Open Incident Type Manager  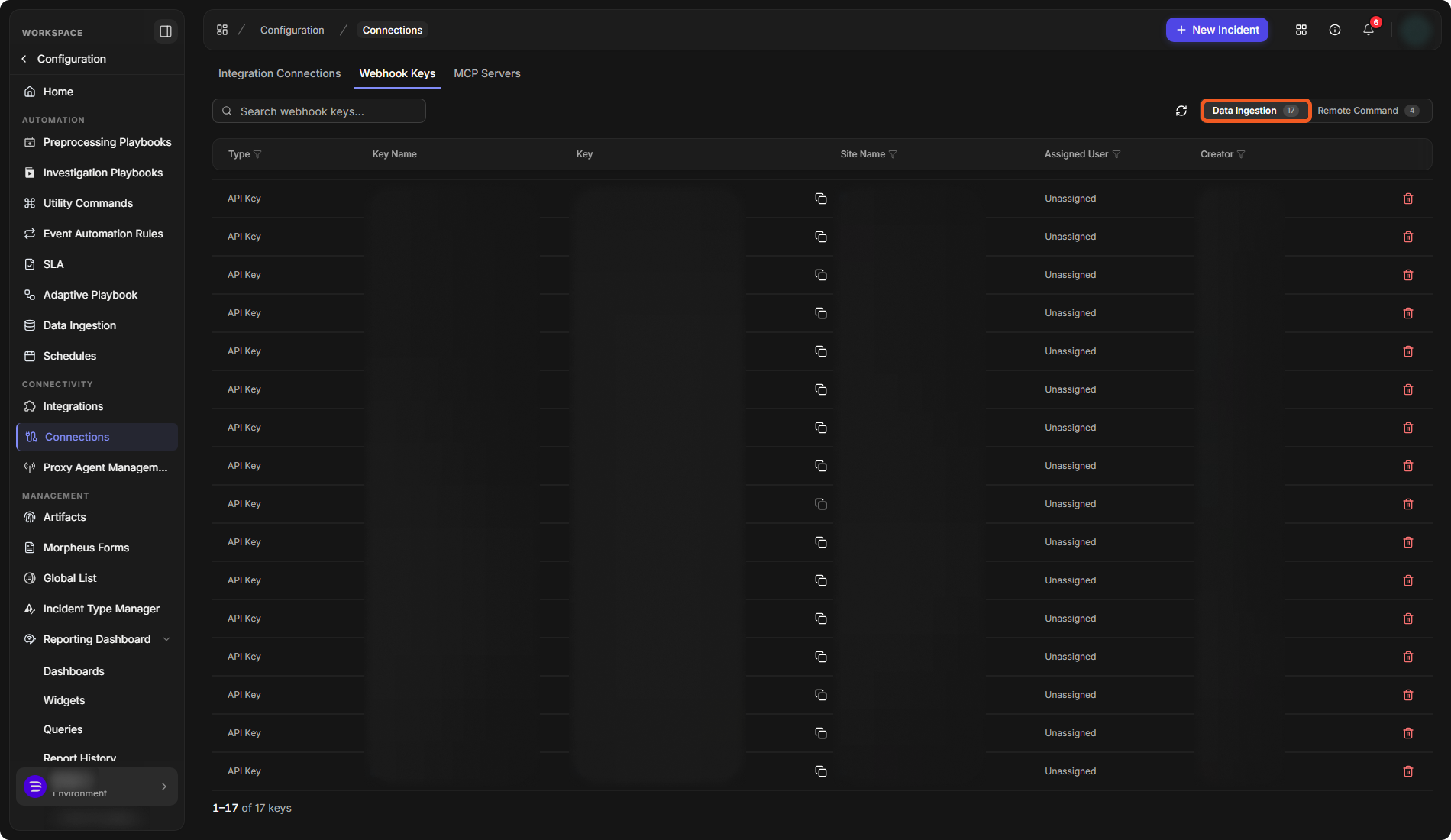97,609
